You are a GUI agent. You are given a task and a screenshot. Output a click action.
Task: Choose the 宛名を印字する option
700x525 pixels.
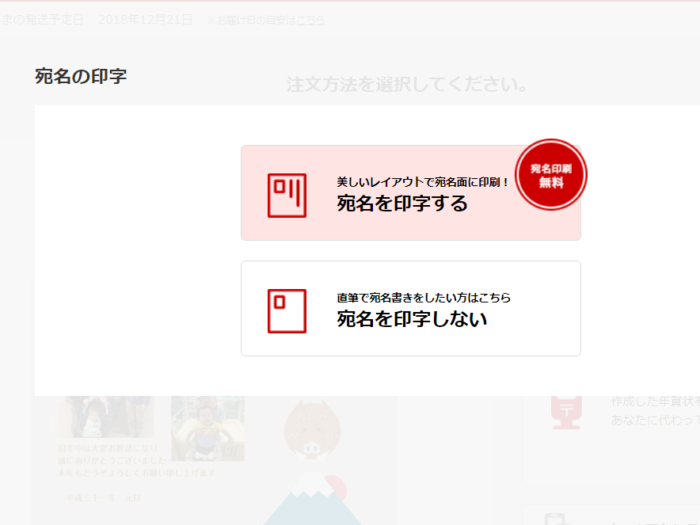[x=411, y=193]
